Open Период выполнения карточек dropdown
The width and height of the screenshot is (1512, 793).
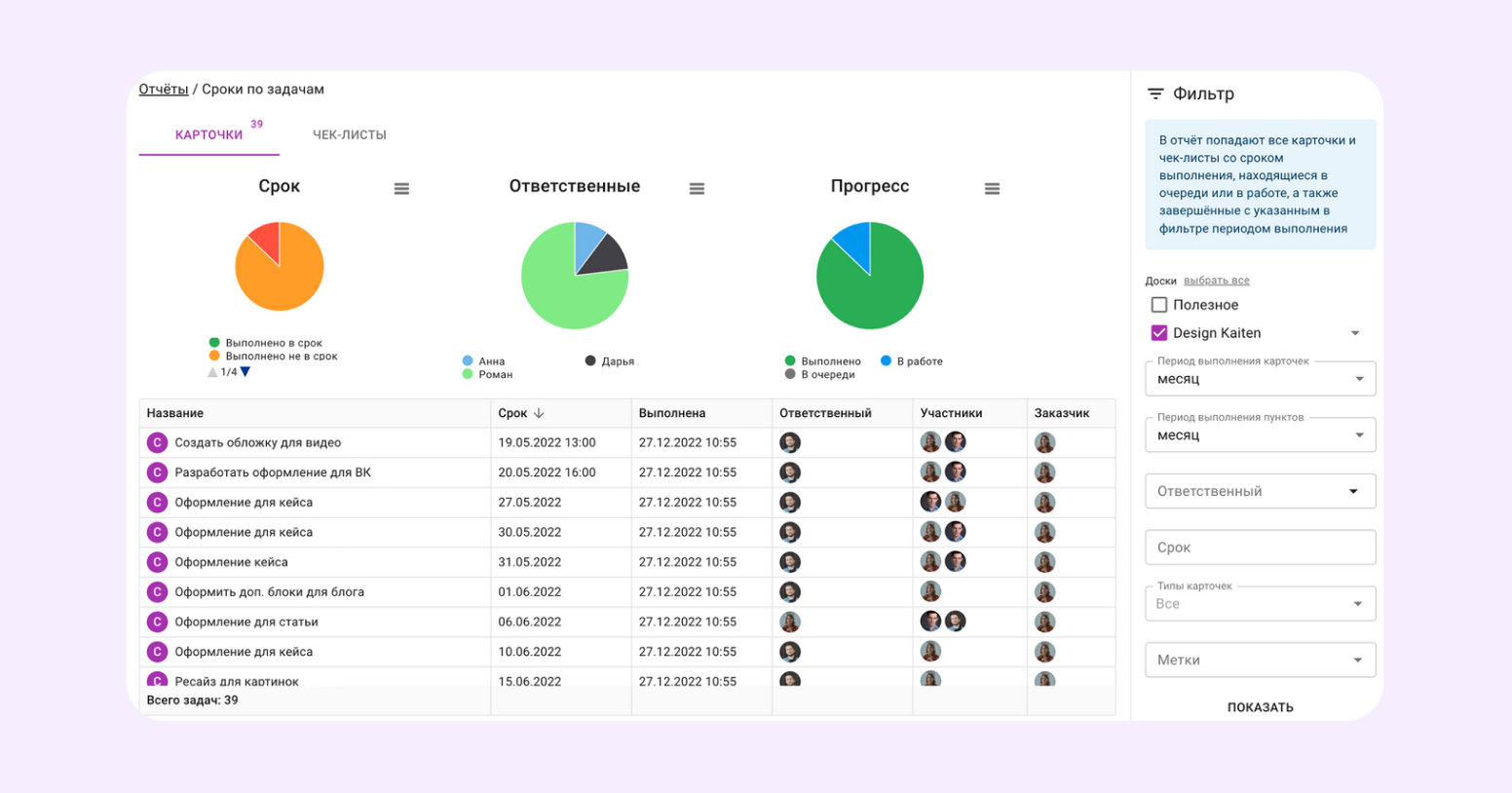1260,379
